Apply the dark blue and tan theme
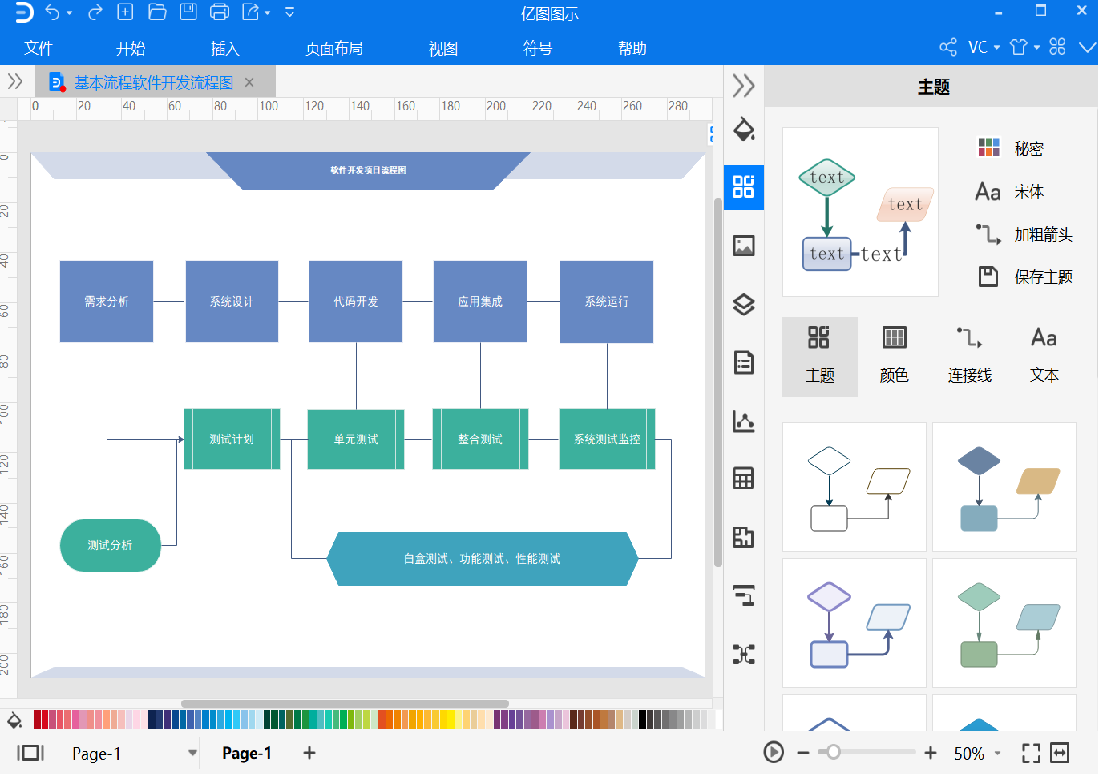Screen dimensions: 1098x774 [x=1004, y=487]
